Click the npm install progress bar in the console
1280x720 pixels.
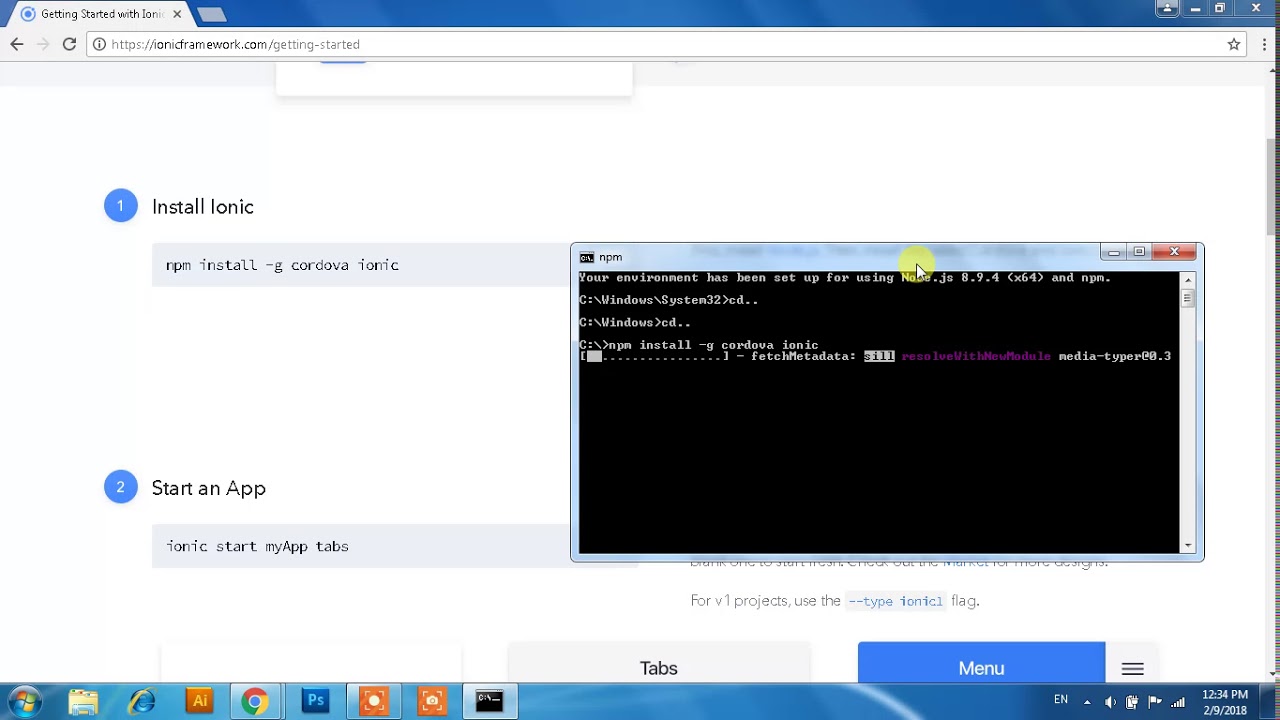click(654, 356)
